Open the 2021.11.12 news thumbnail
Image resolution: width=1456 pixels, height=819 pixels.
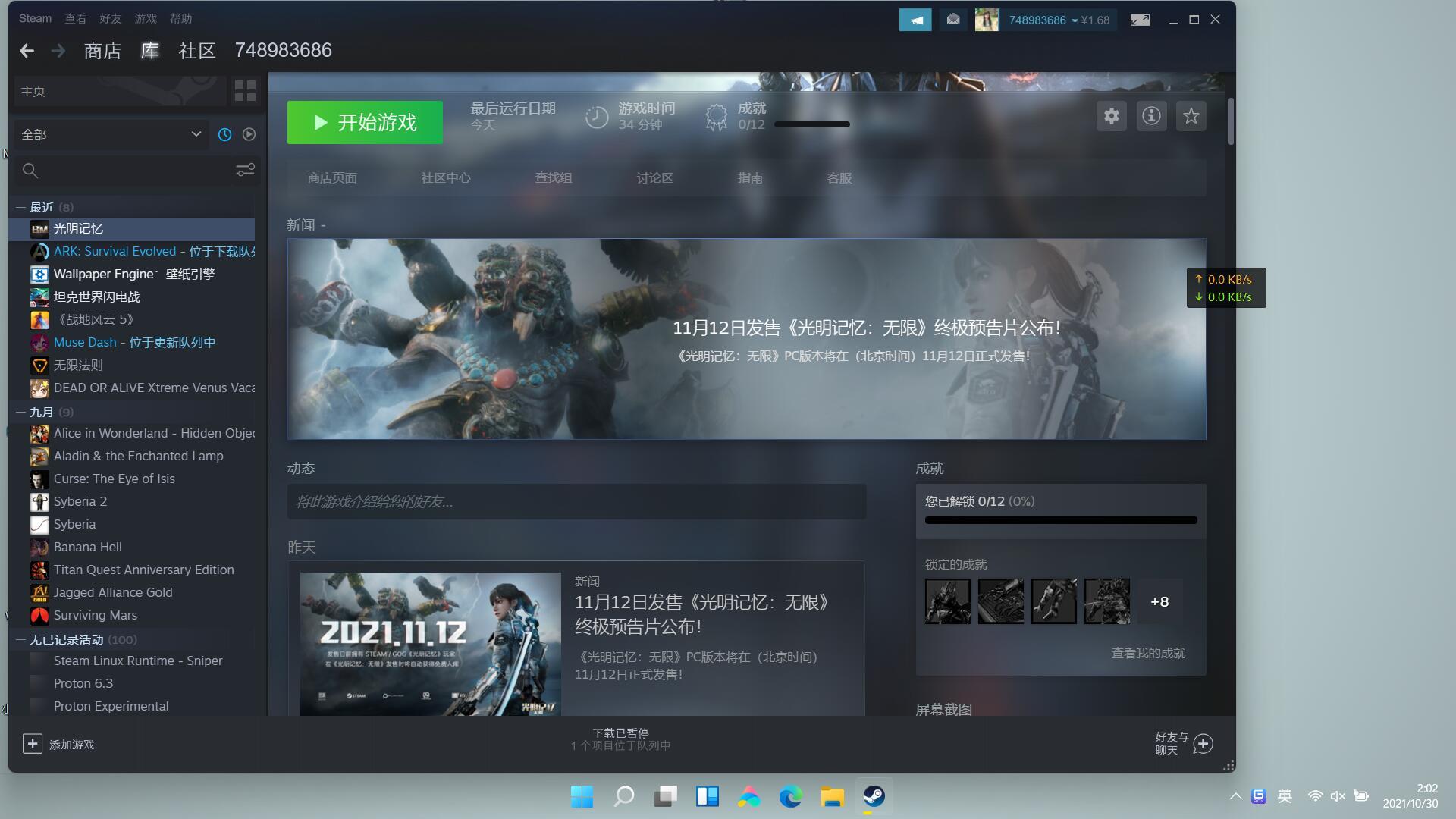pos(431,644)
